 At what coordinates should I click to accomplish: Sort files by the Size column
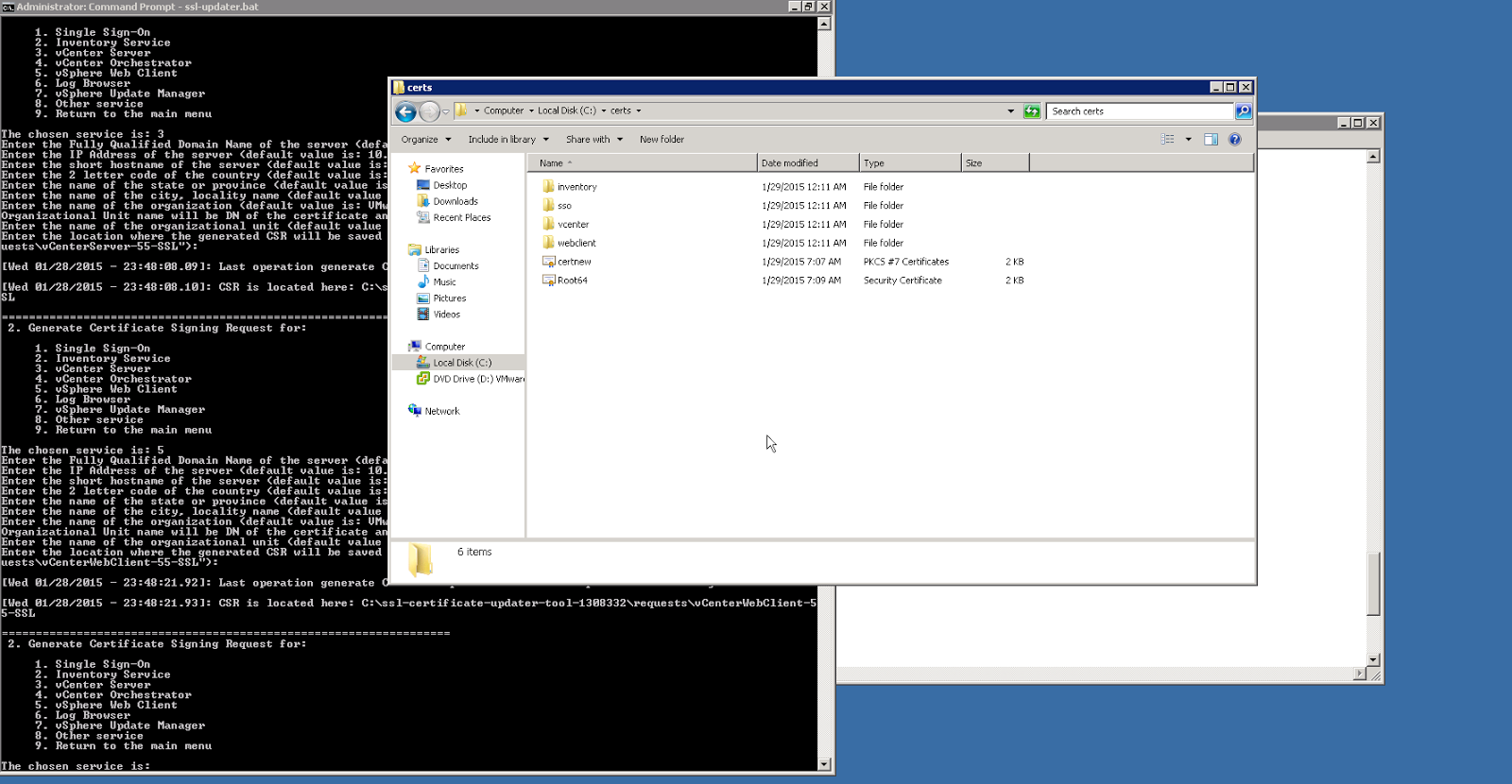(995, 162)
